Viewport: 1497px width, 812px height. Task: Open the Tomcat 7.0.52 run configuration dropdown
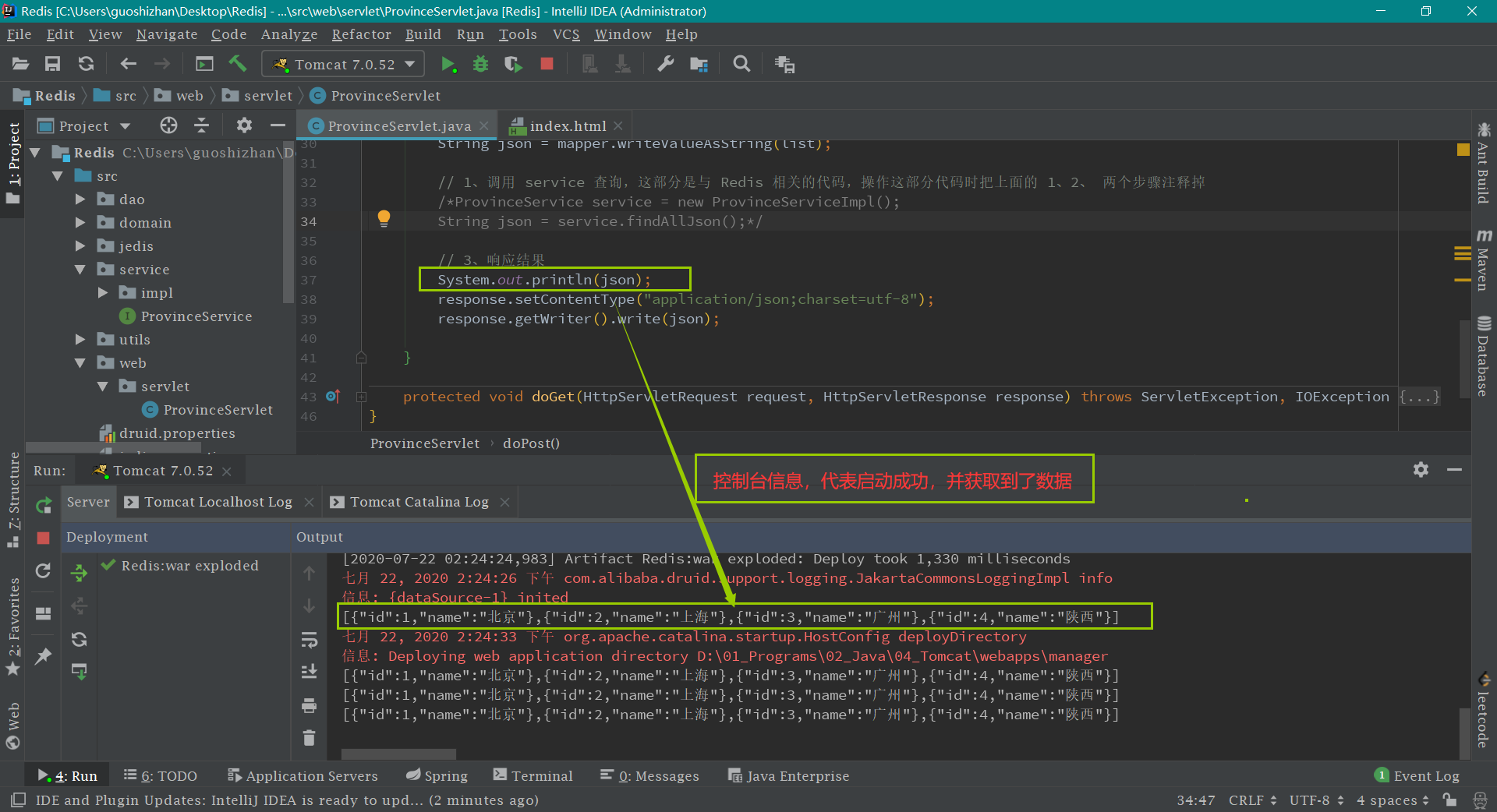(x=343, y=65)
